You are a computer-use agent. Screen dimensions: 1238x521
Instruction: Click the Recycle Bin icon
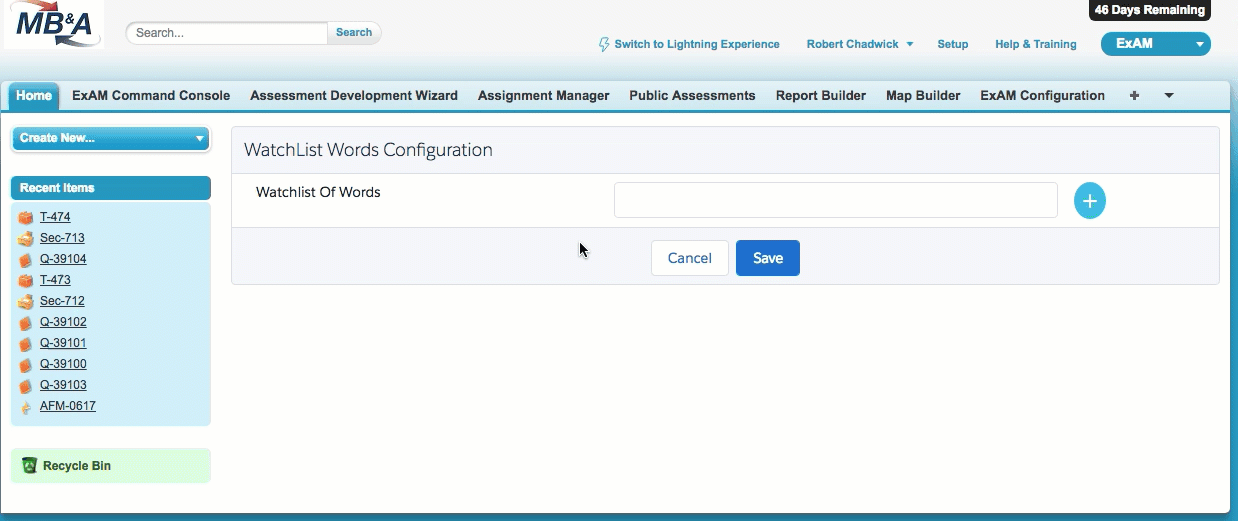tap(29, 465)
